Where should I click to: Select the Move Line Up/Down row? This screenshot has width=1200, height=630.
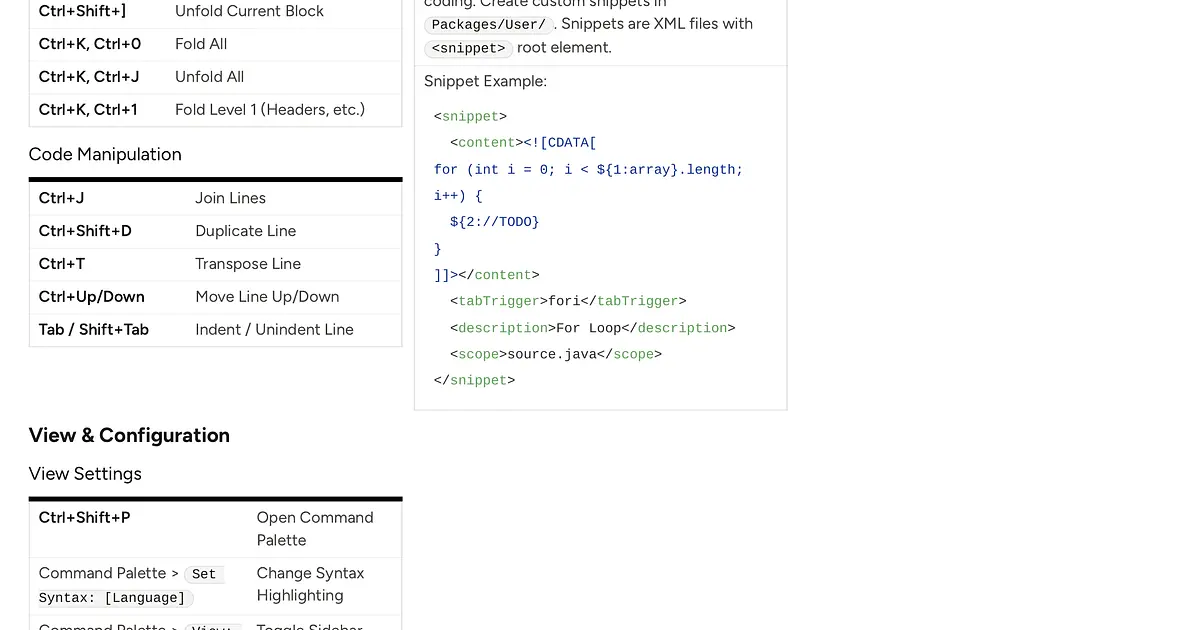pyautogui.click(x=215, y=297)
